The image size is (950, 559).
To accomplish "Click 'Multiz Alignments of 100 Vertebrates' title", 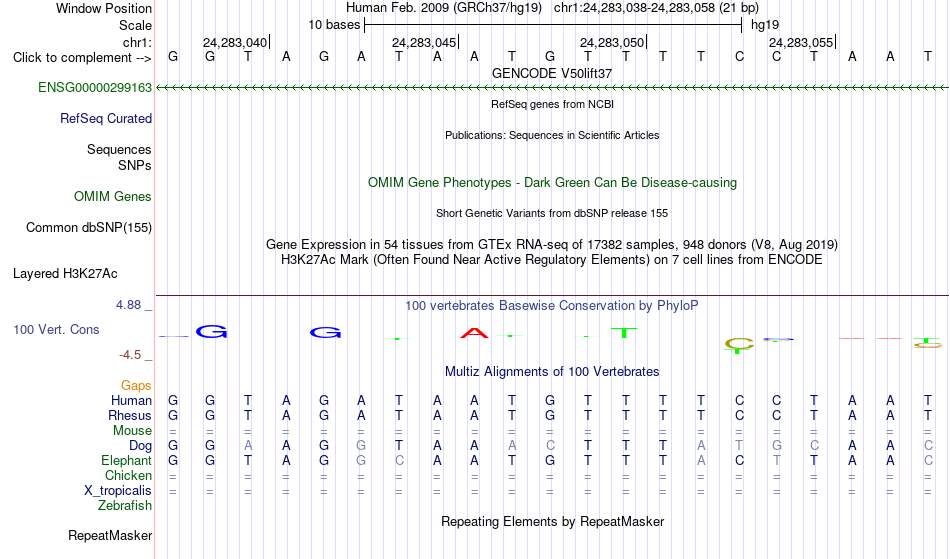I will (552, 372).
